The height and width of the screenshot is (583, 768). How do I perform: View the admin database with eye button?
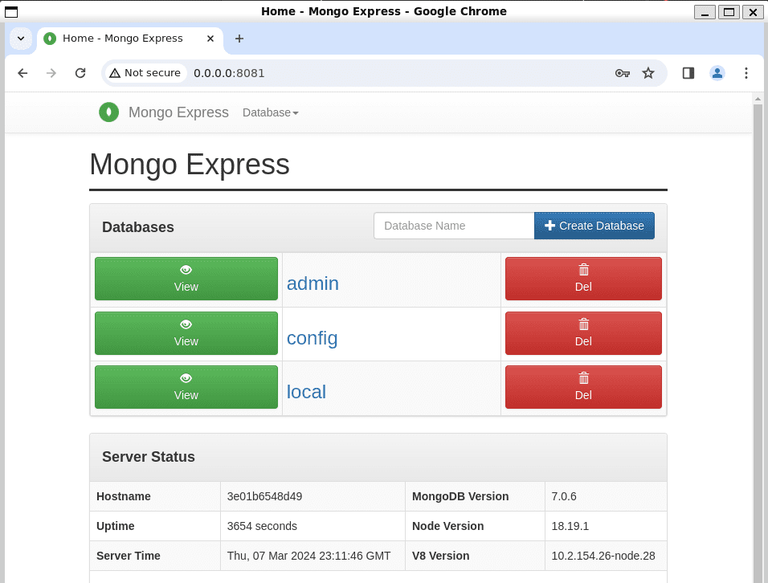coord(186,278)
